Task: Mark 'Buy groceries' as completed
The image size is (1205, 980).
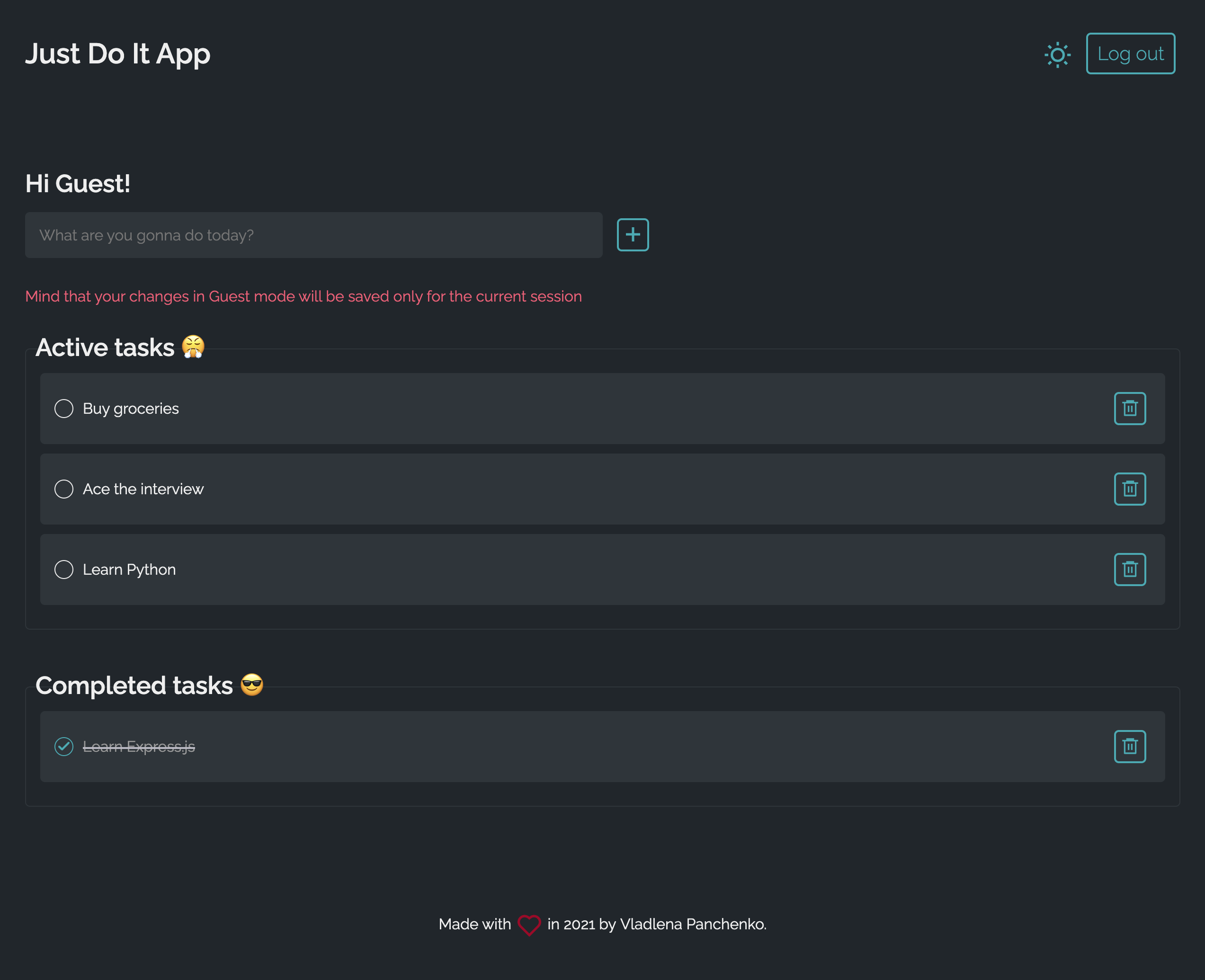Action: [x=64, y=409]
